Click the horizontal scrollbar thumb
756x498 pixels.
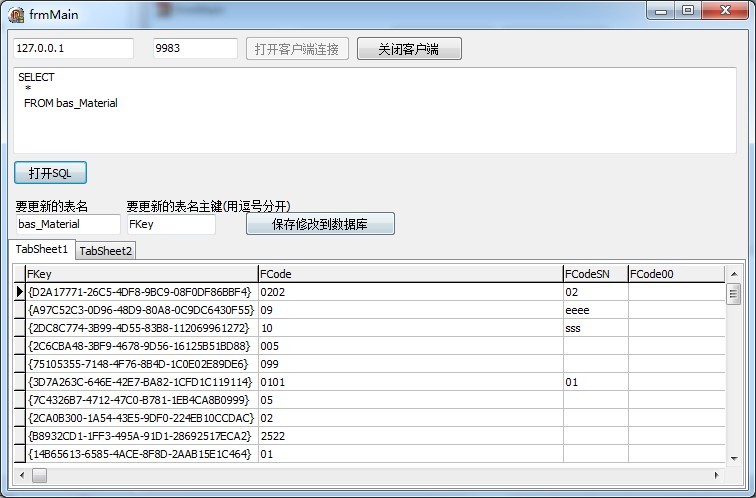coord(40,475)
